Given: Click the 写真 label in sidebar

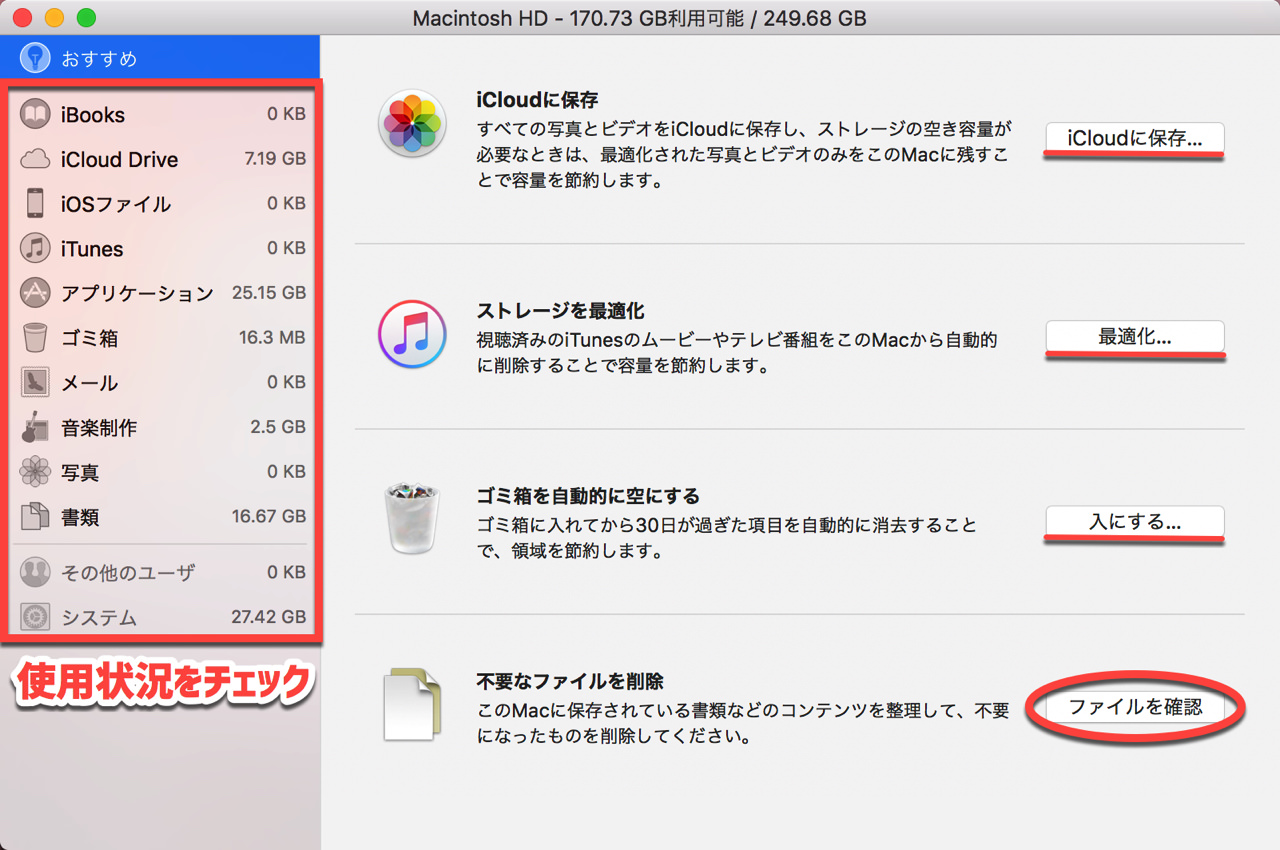Looking at the screenshot, I should tap(80, 472).
